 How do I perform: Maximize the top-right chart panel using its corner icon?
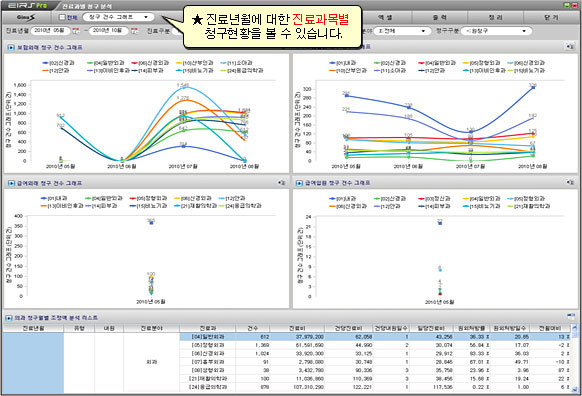570,47
